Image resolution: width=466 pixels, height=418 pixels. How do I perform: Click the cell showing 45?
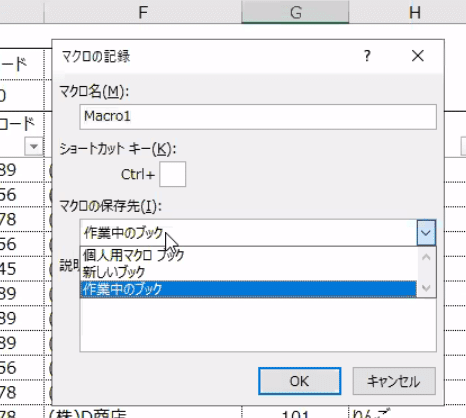pos(22,269)
